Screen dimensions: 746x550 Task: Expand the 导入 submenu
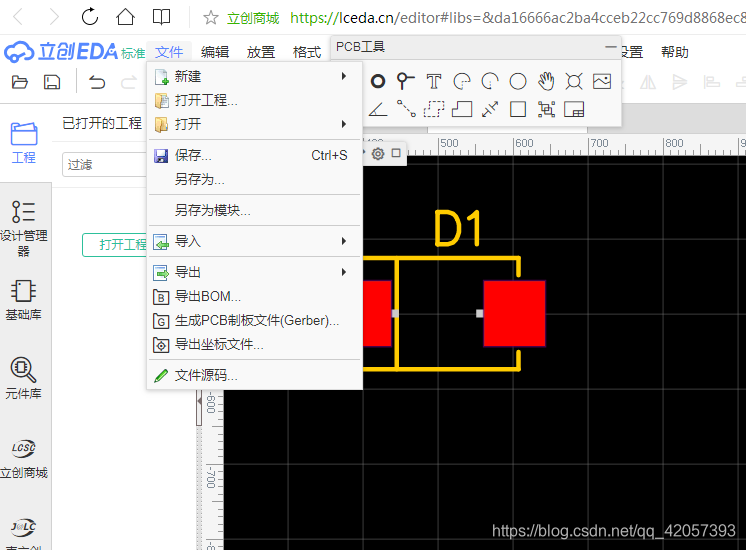[255, 241]
